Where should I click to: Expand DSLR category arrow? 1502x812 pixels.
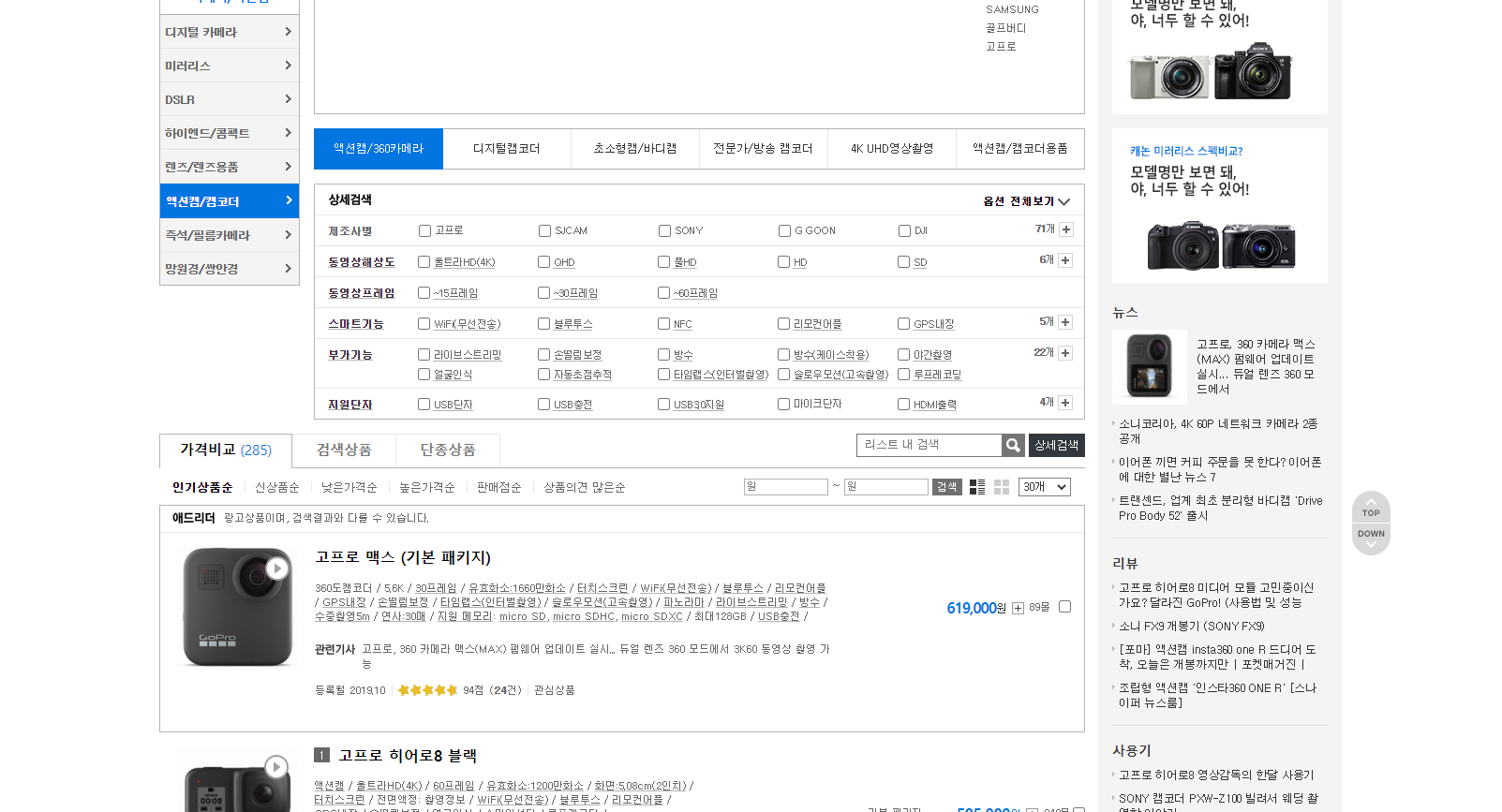tap(288, 99)
